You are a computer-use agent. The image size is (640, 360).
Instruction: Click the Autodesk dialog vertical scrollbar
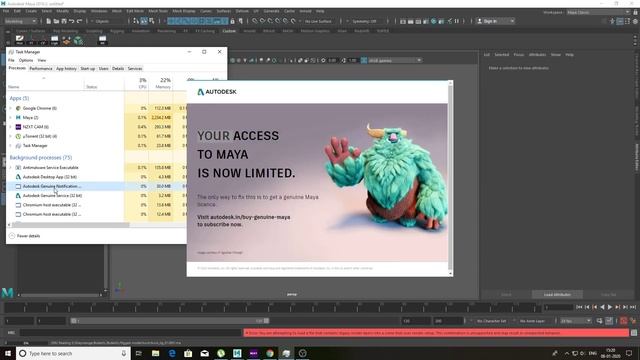[x=450, y=178]
